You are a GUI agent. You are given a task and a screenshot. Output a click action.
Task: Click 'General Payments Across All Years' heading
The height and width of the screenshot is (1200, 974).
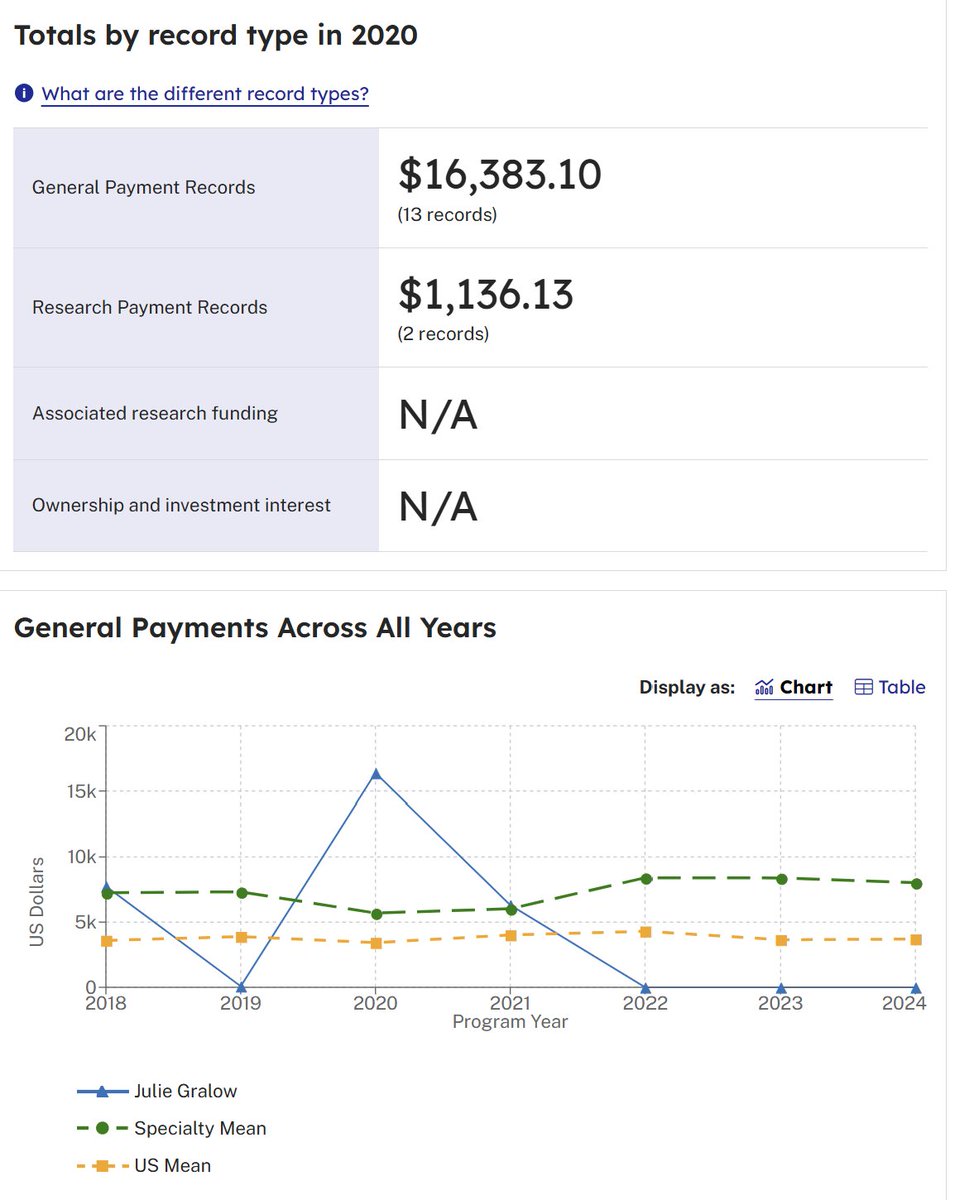tap(255, 627)
